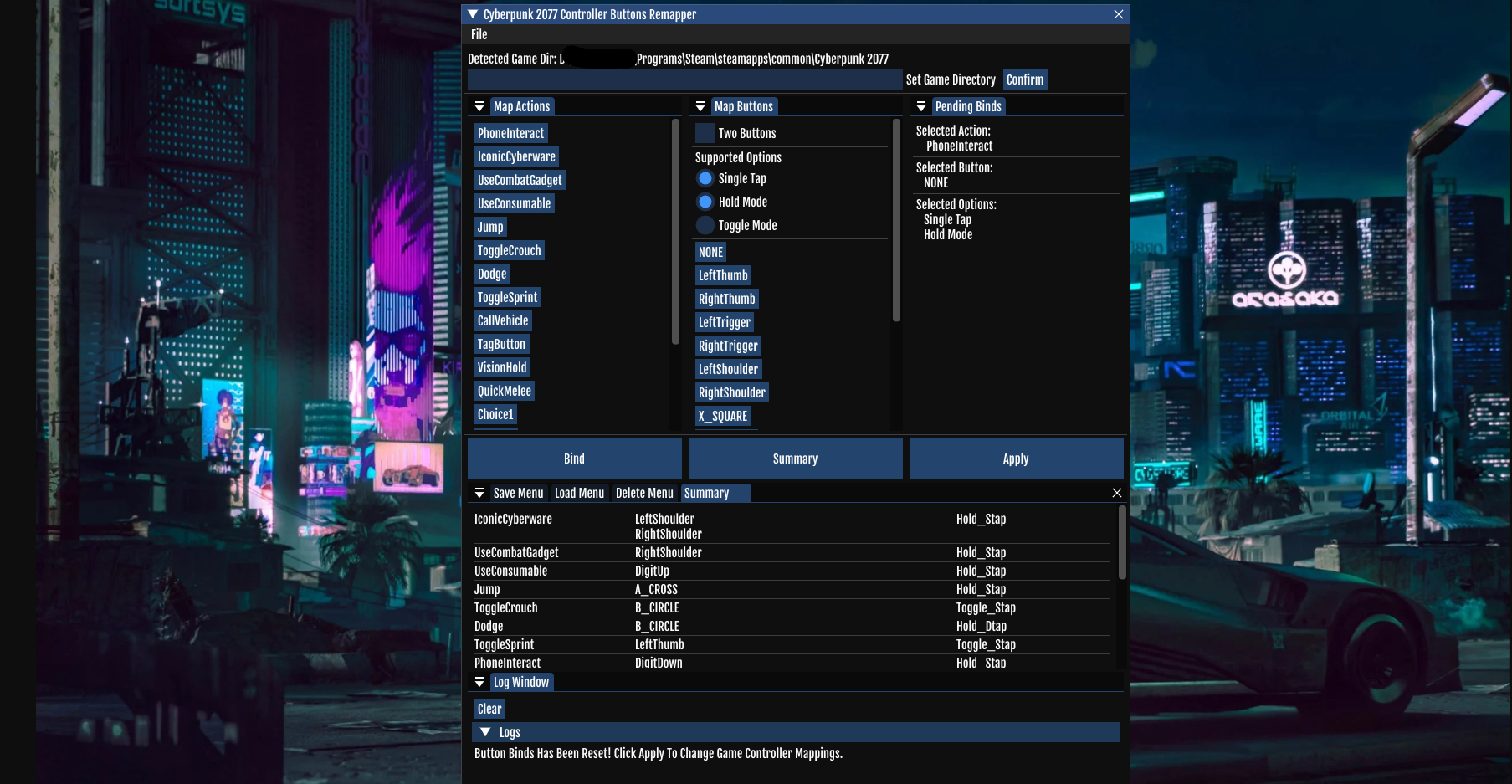Select the RightThumb button mapping
The width and height of the screenshot is (1512, 784).
coord(726,299)
